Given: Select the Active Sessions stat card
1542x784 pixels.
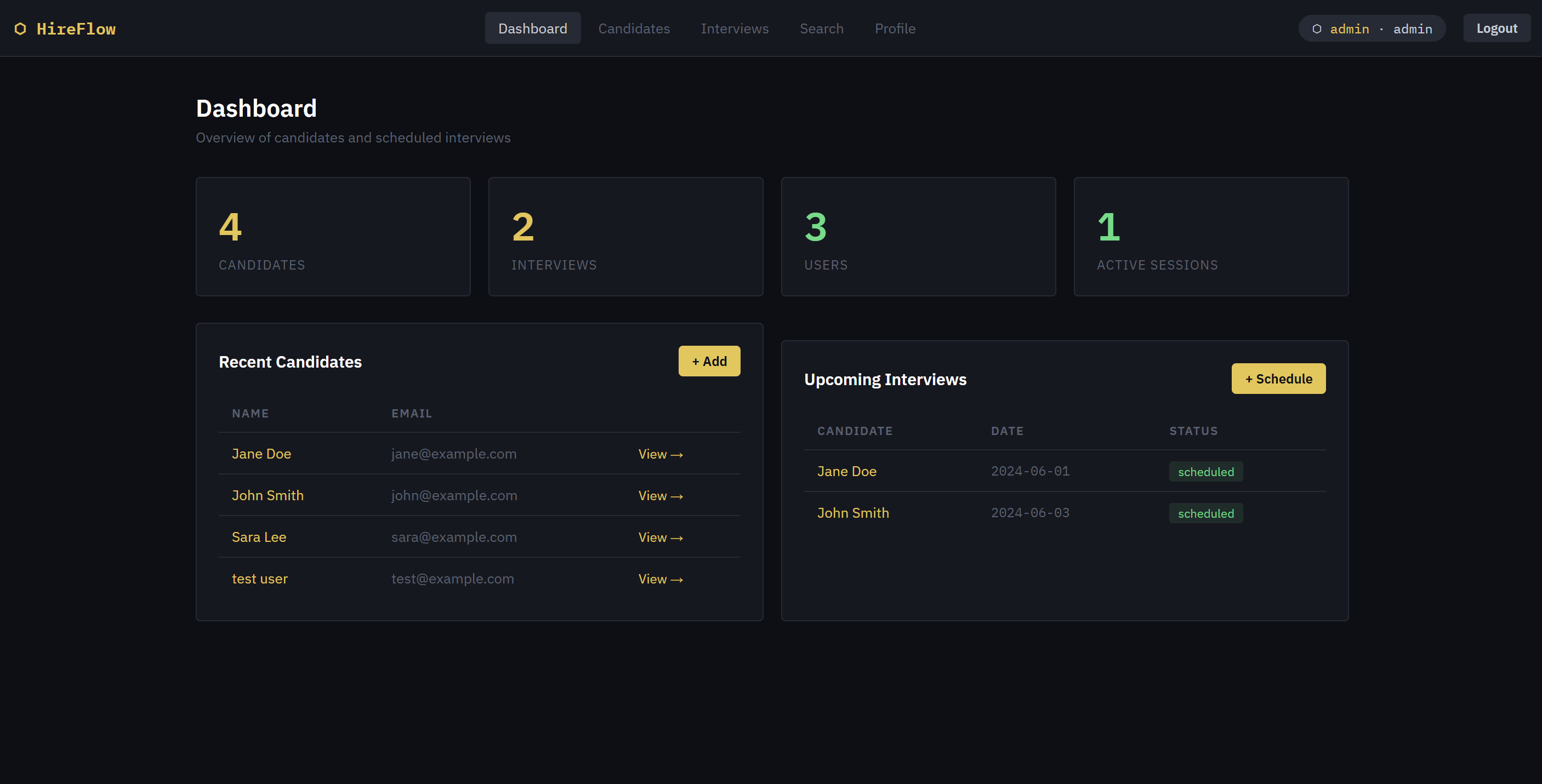Looking at the screenshot, I should (x=1210, y=236).
